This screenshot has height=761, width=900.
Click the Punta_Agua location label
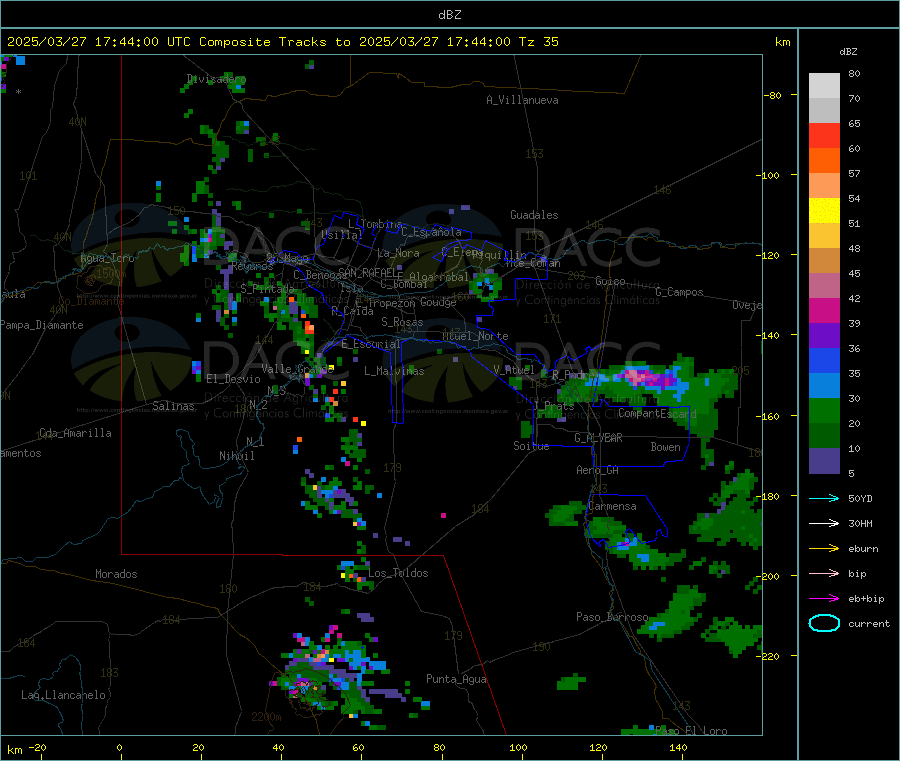coord(456,679)
